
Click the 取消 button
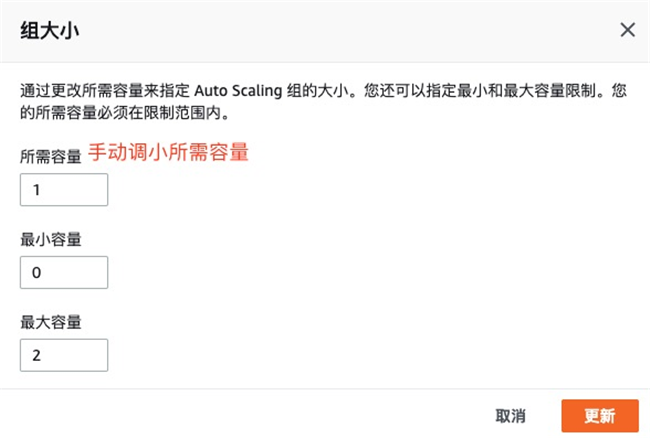tap(510, 416)
